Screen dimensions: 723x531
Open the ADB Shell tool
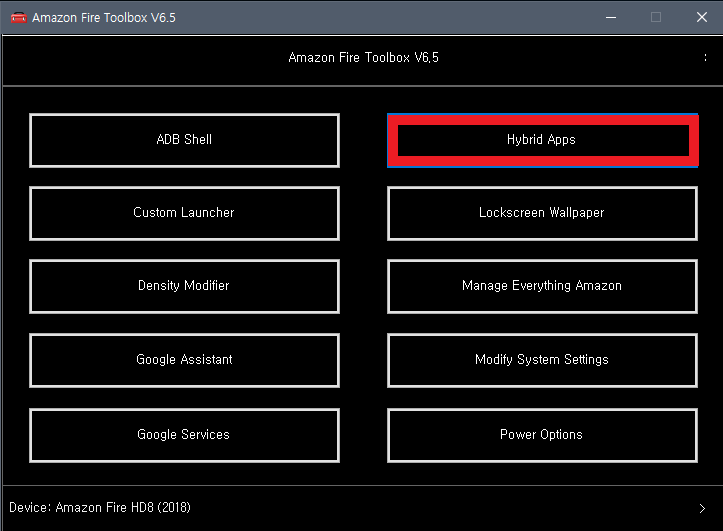coord(184,140)
